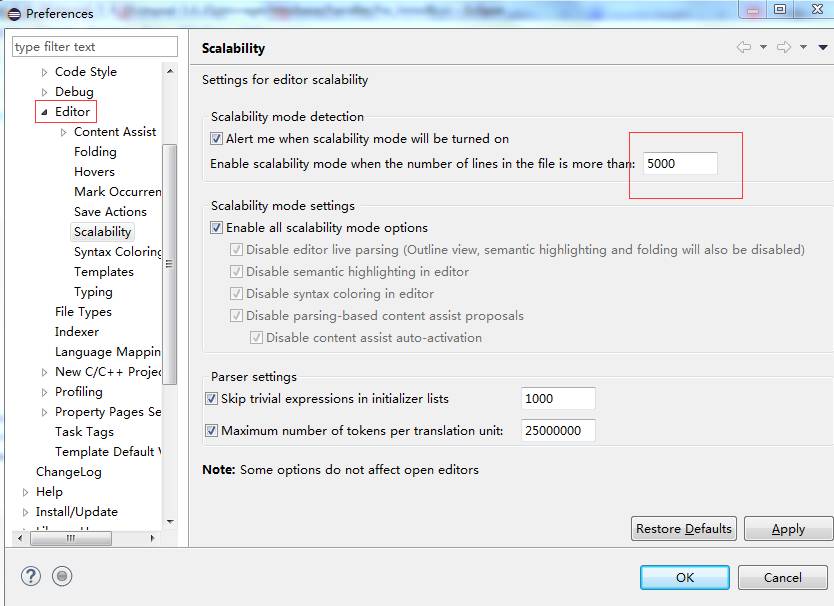Expand the Profiling tree node
This screenshot has width=834, height=606.
click(x=44, y=392)
